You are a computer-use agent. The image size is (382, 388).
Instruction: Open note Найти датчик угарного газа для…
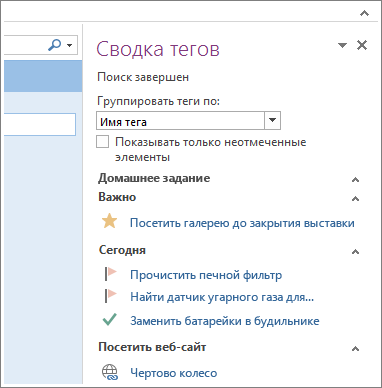pos(222,297)
